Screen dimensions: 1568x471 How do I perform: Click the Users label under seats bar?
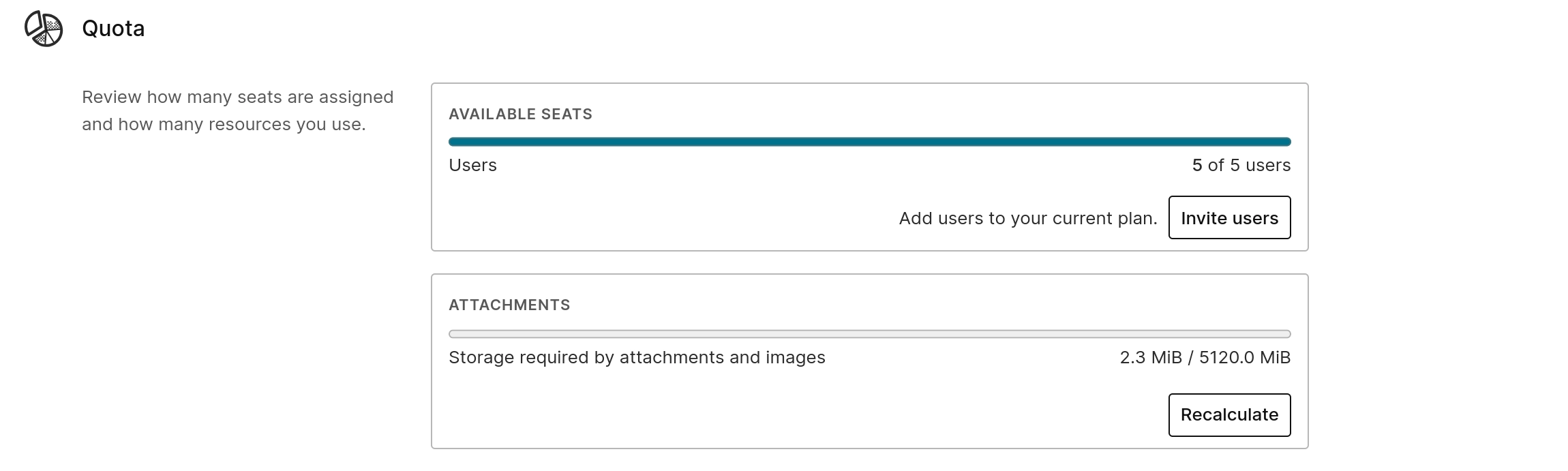pos(472,165)
